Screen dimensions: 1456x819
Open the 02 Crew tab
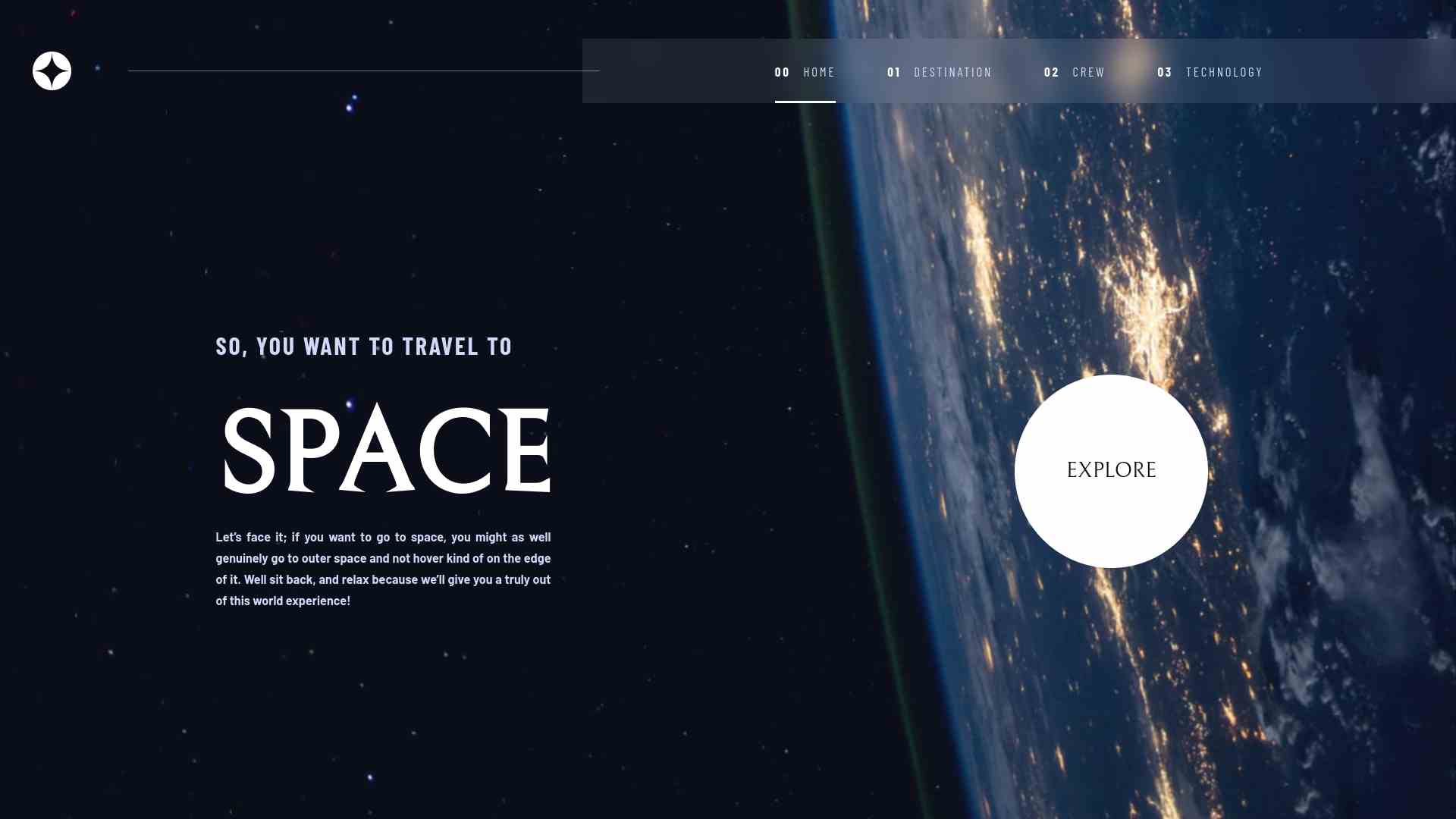(x=1075, y=72)
